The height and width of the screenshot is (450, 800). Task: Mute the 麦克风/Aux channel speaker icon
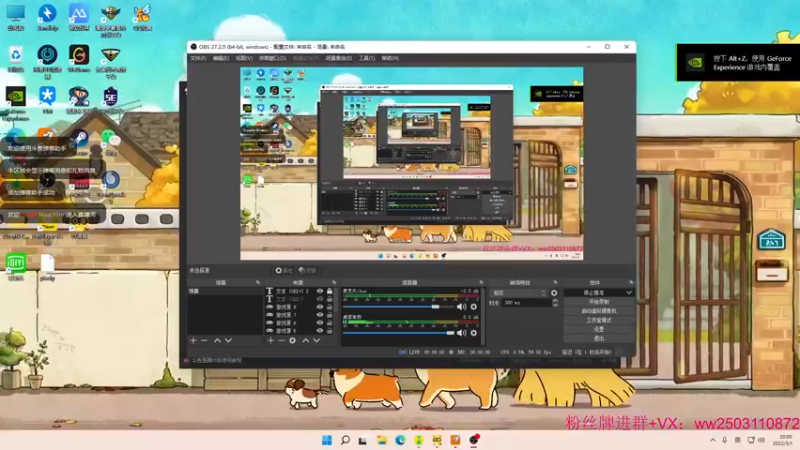pos(461,307)
